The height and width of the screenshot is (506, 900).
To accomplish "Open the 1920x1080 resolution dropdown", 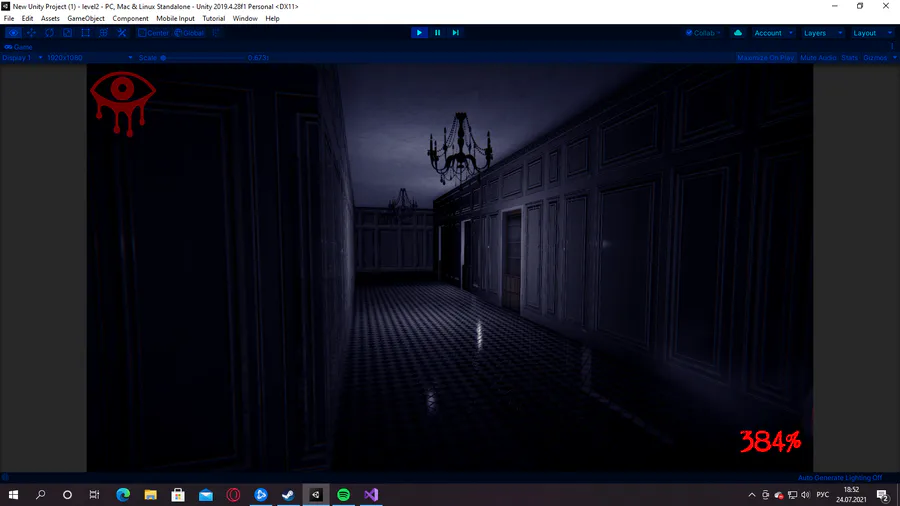I will coord(90,57).
